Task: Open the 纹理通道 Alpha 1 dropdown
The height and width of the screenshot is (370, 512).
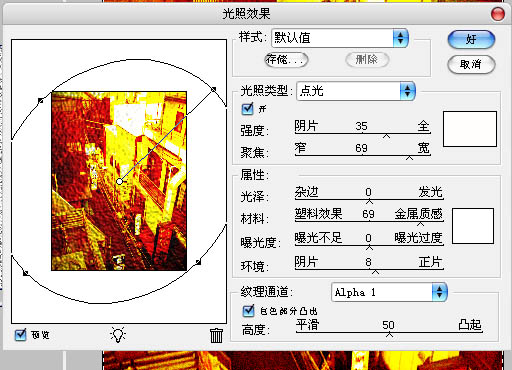Action: pos(389,292)
